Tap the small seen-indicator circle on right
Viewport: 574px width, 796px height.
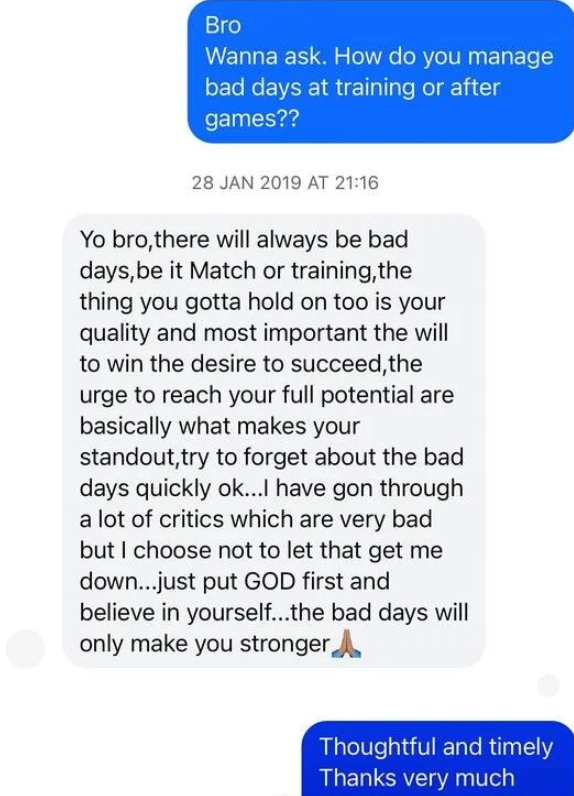[548, 686]
